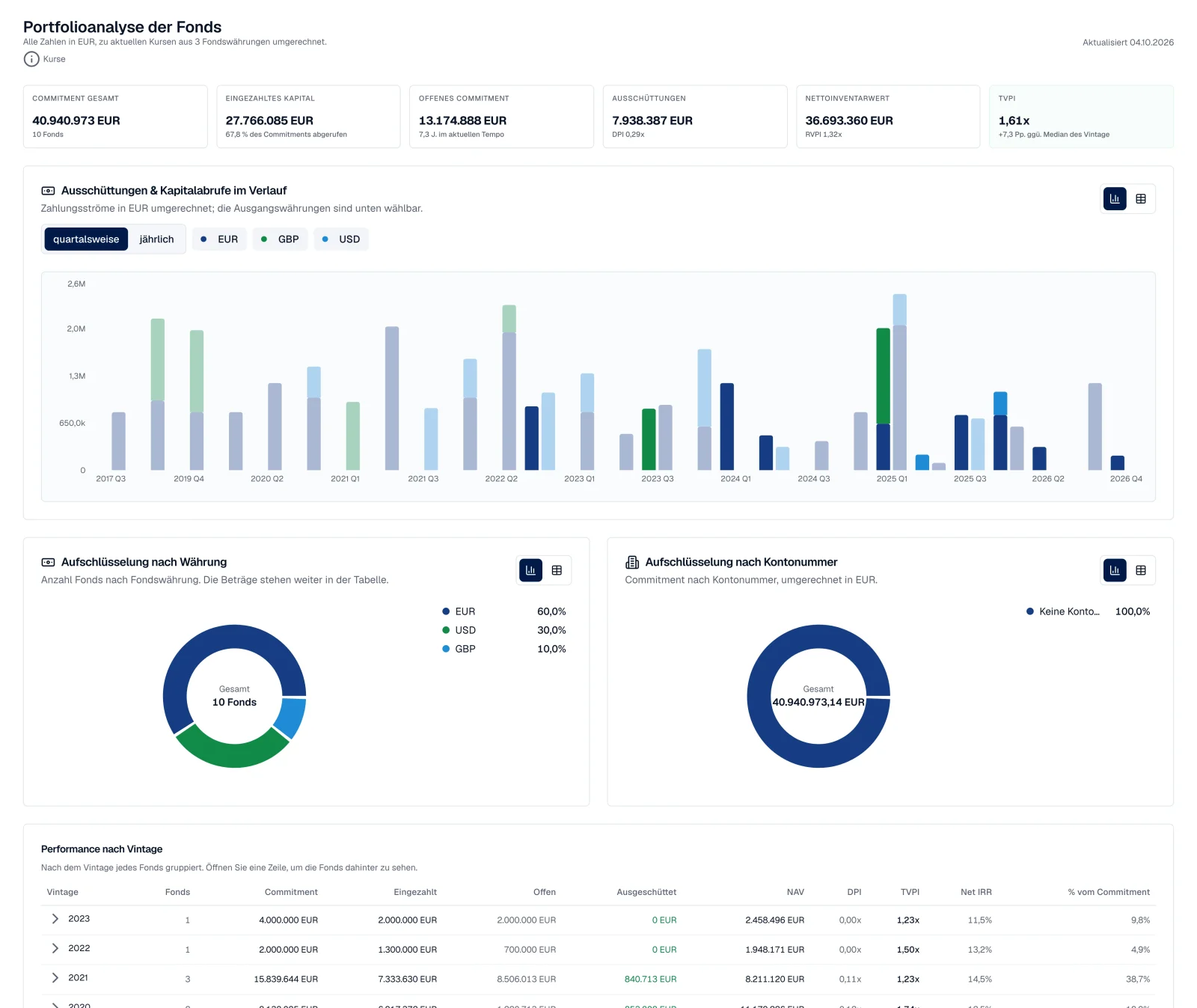
Task: Click the 2024 Q1 axis label
Action: click(735, 479)
